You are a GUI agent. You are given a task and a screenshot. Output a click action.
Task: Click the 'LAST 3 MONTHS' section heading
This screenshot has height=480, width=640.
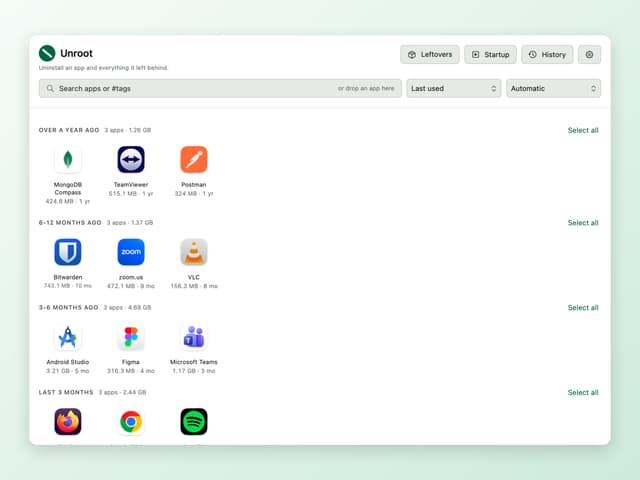66,393
